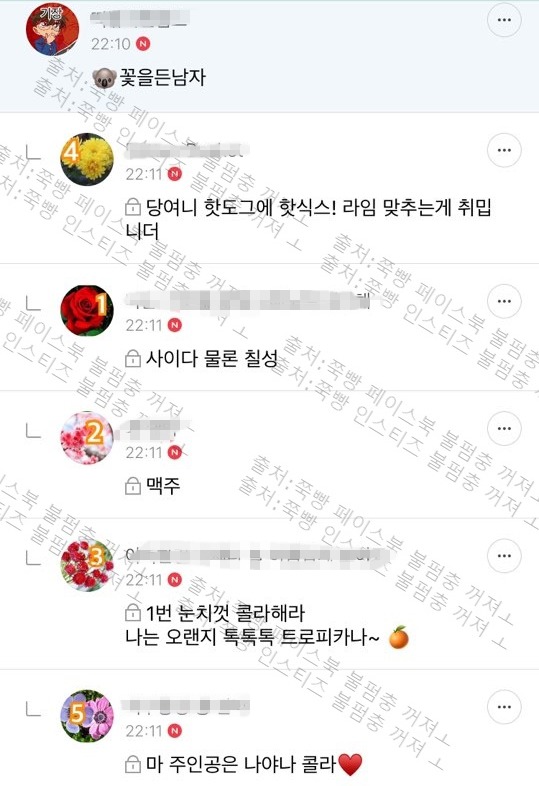Screen dimensions: 539x786
Task: Click the new badge next to 22:10
Action: (x=143, y=44)
